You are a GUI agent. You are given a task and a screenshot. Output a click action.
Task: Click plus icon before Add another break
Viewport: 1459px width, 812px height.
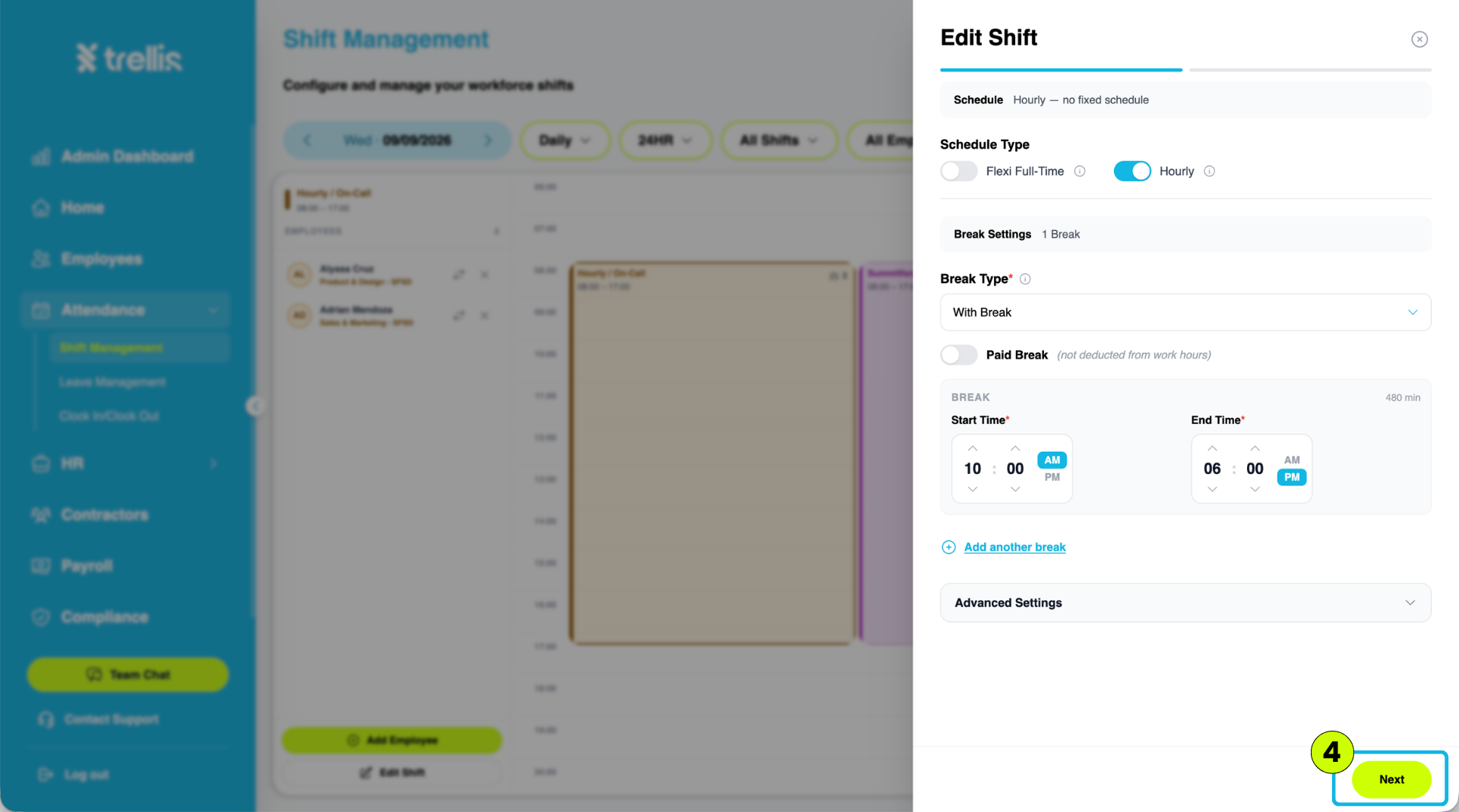point(948,547)
